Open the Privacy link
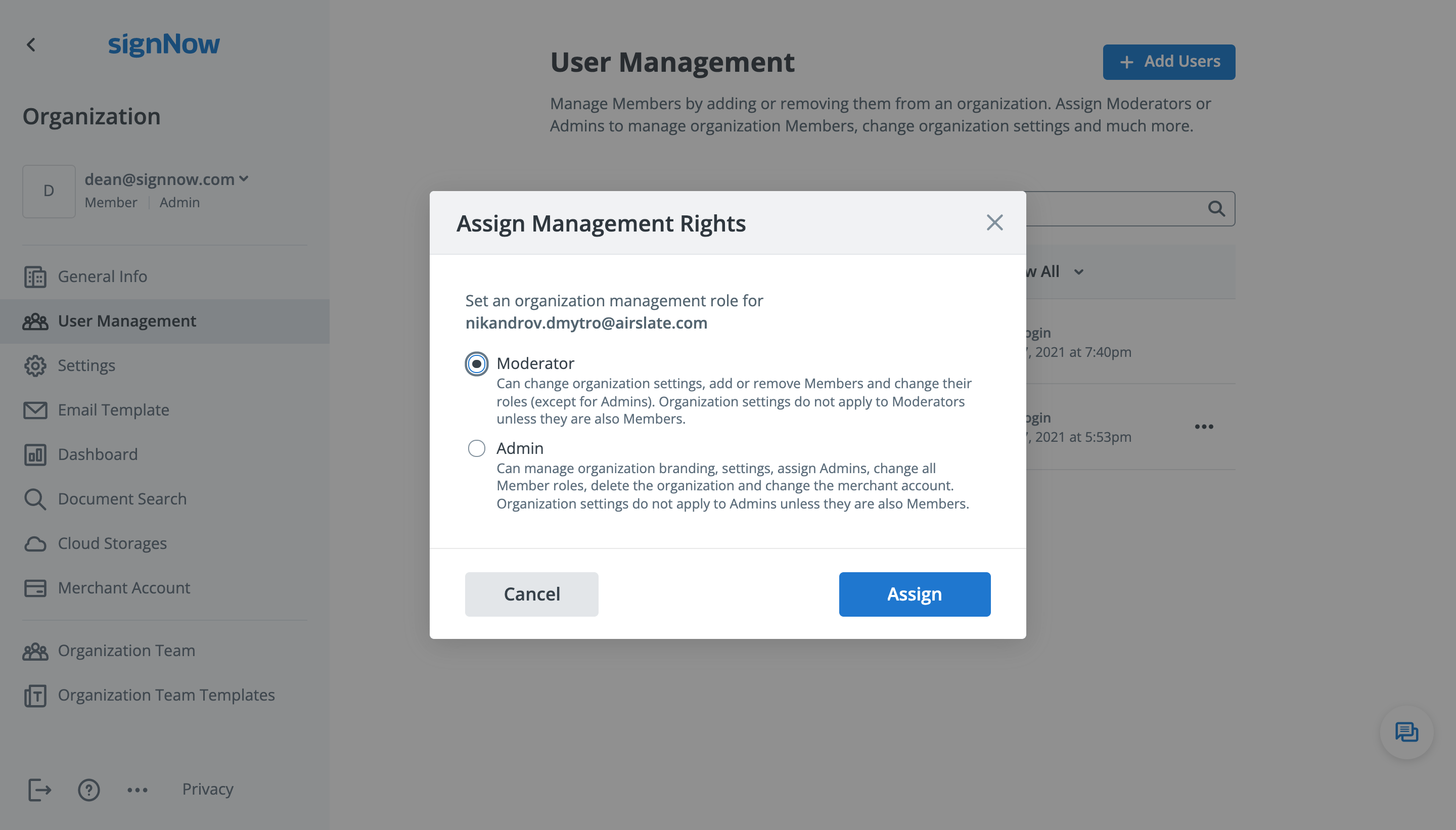The height and width of the screenshot is (830, 1456). click(207, 789)
